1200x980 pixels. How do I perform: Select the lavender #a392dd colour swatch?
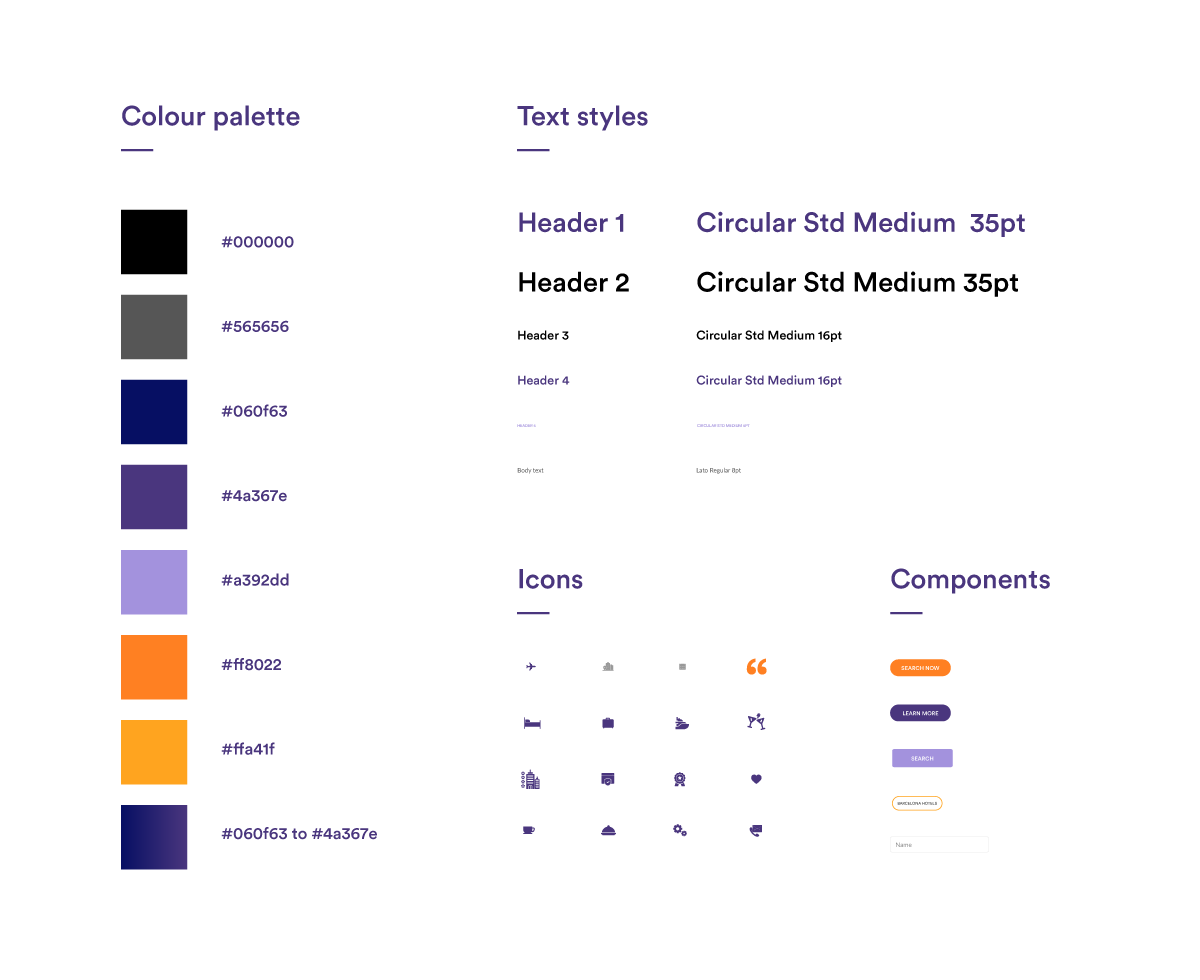[154, 582]
